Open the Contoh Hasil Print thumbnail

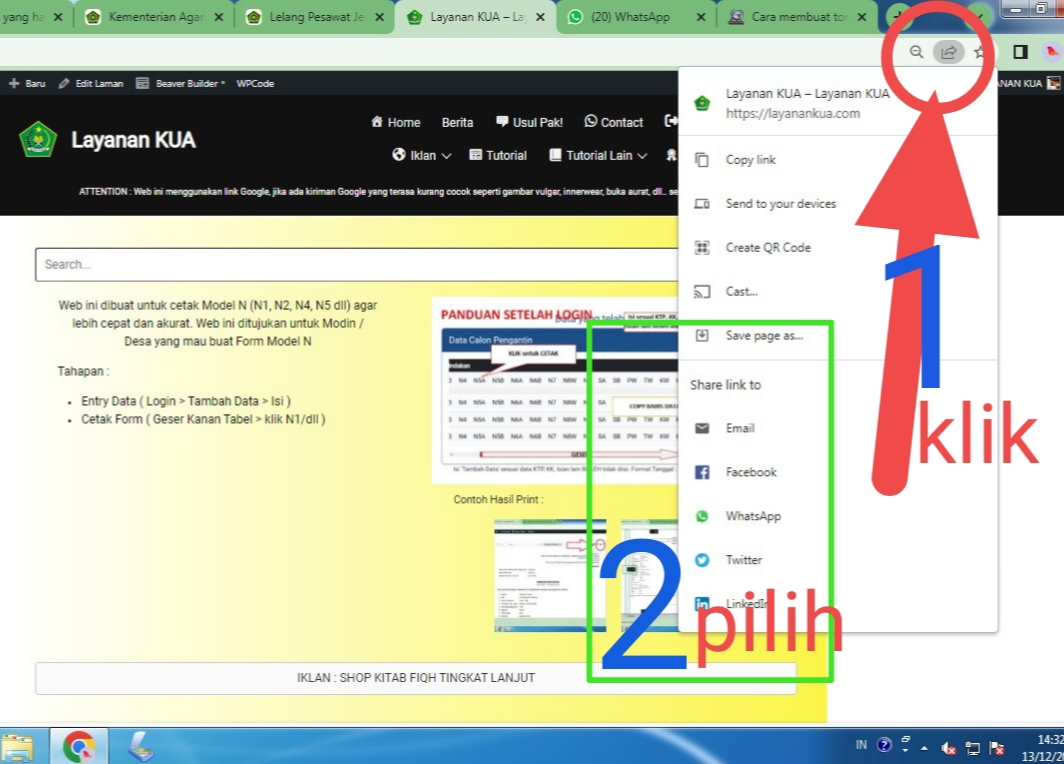point(550,575)
